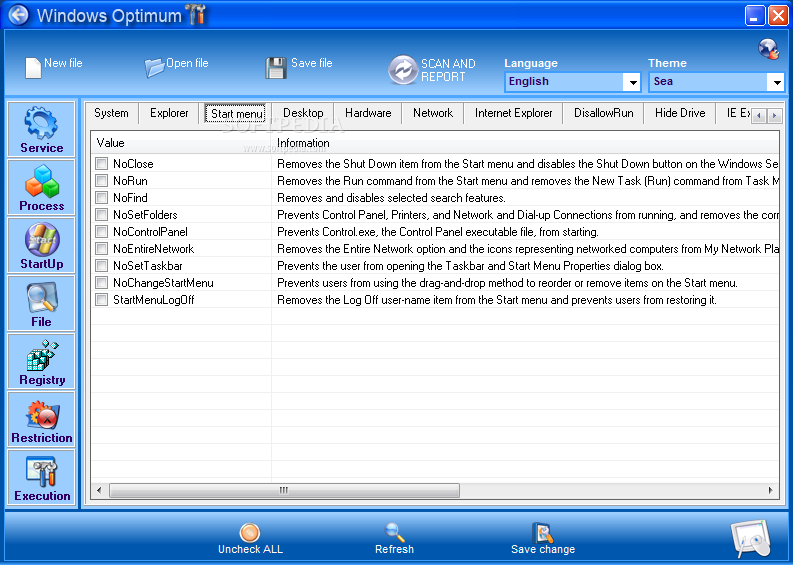Click the StartMenuLogOff description text
This screenshot has width=793, height=565.
pyautogui.click(x=497, y=300)
